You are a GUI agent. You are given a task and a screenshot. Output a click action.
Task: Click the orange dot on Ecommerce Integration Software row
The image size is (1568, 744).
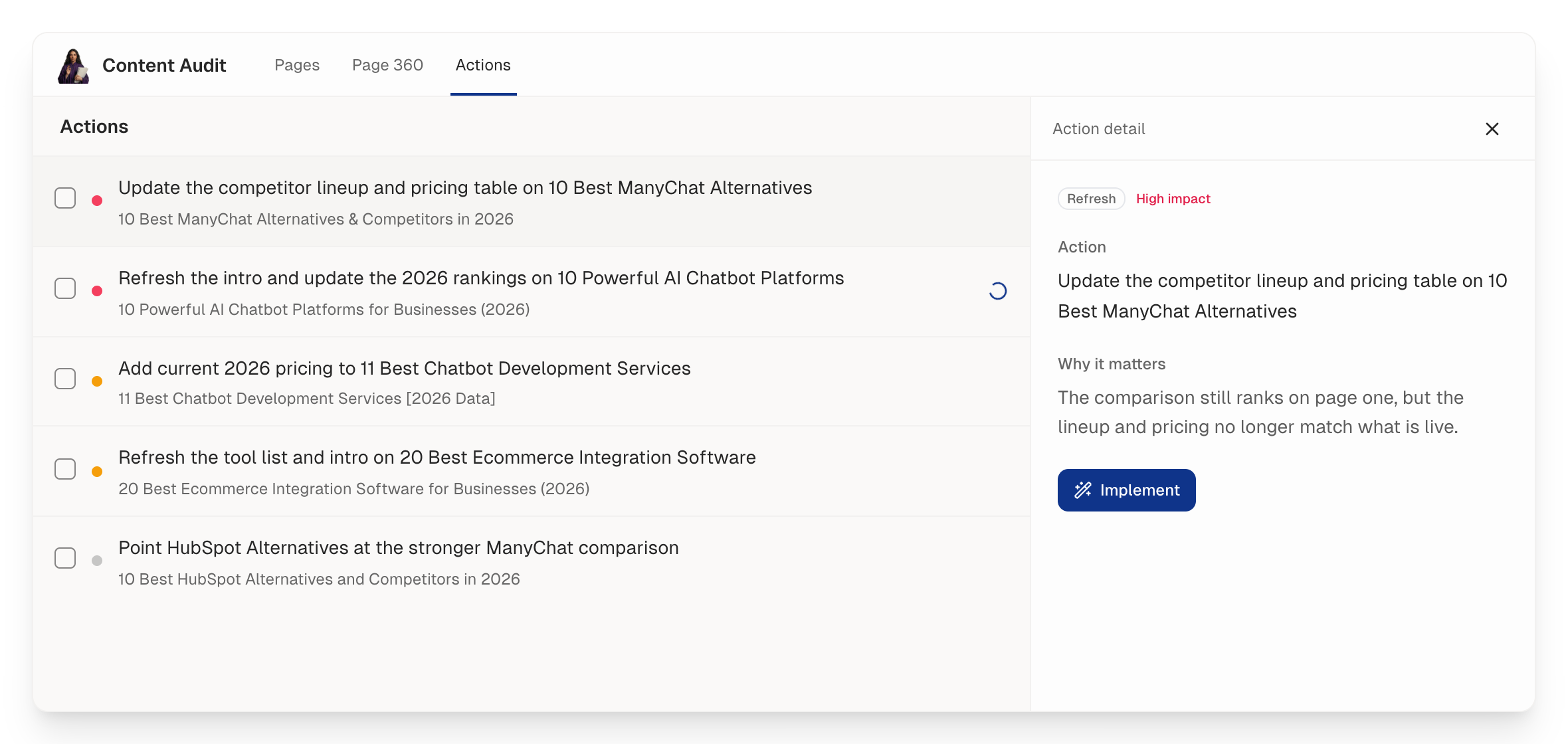[97, 472]
